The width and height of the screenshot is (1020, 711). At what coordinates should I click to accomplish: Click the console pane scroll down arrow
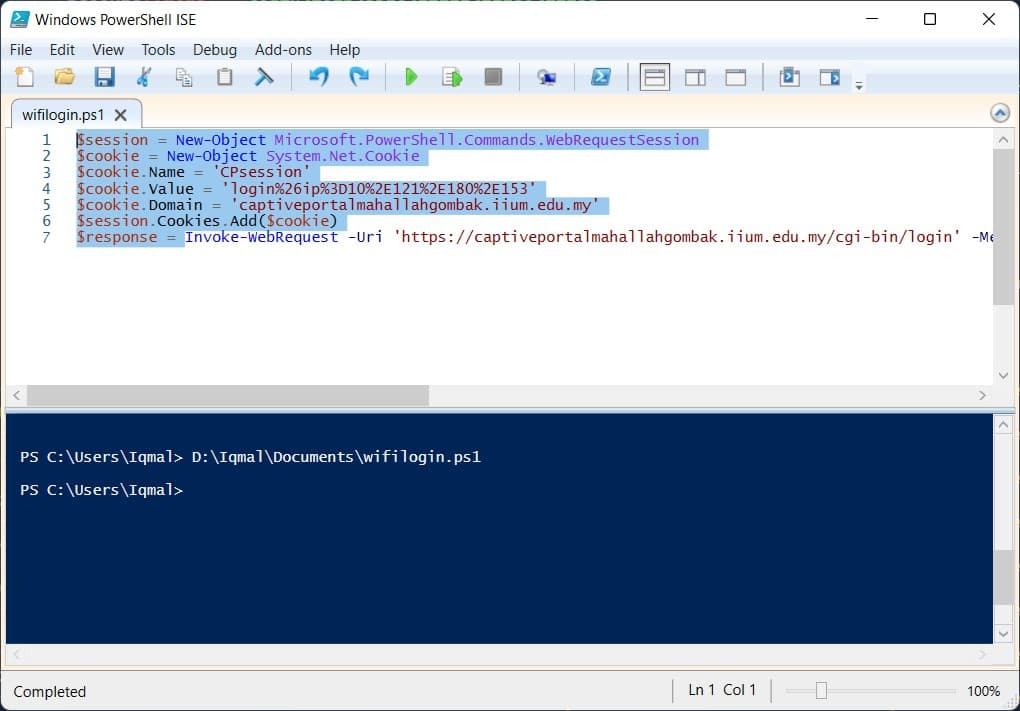click(1003, 634)
